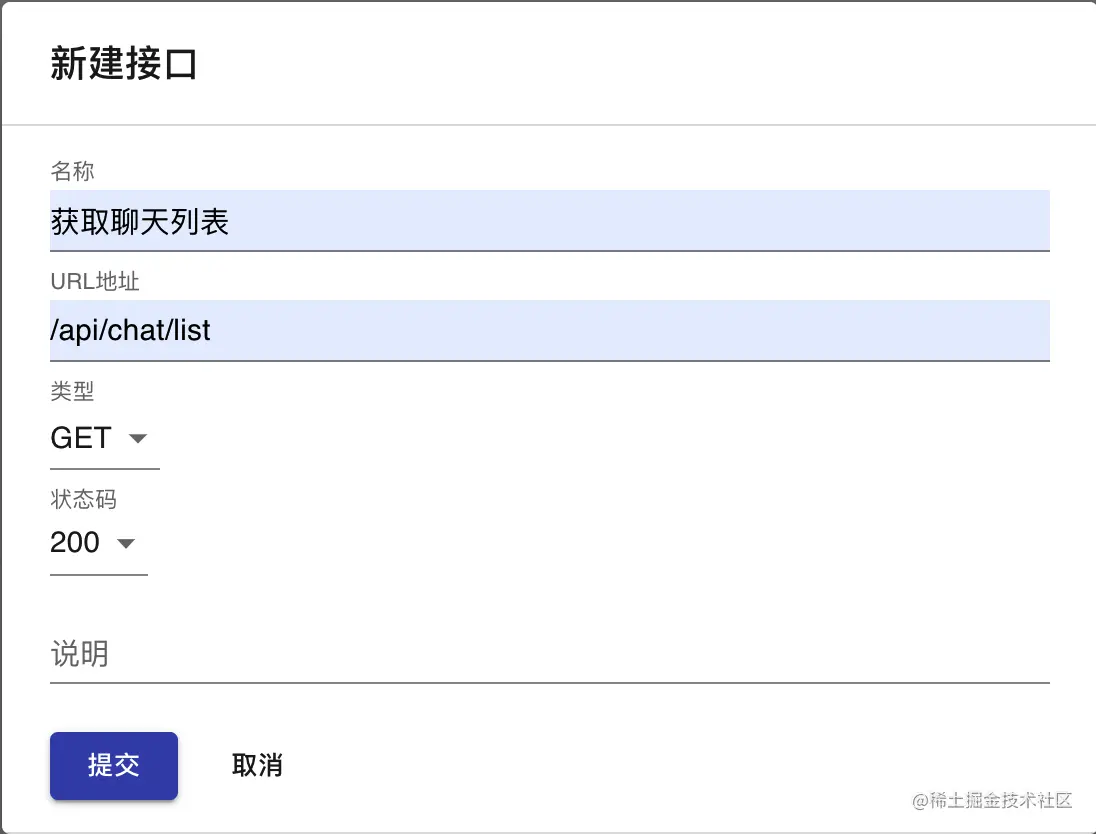Click the /api/chat/list URL text
Image resolution: width=1096 pixels, height=834 pixels.
pos(130,331)
